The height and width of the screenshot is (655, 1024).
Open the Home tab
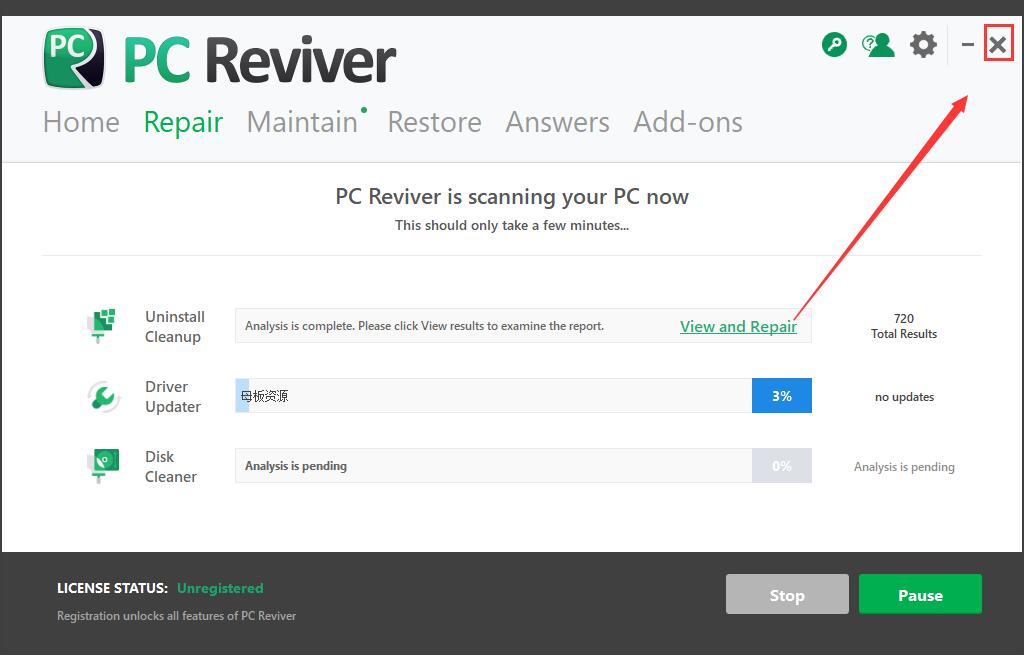click(x=80, y=122)
